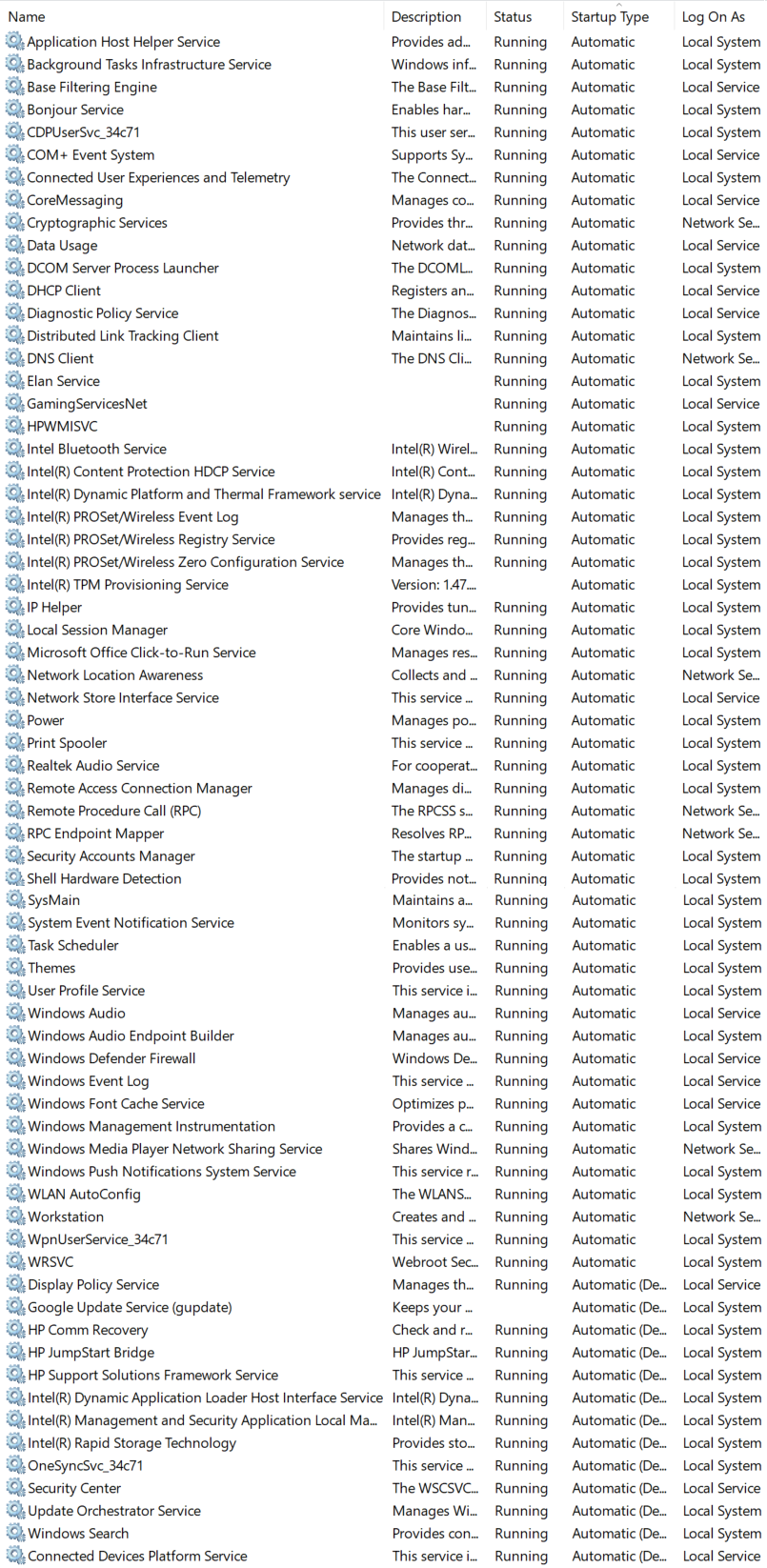Click the gear icon beside HPWMISVC

14,426
